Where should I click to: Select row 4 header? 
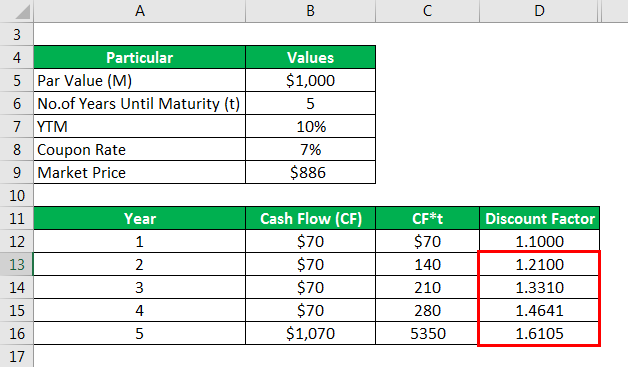point(16,57)
